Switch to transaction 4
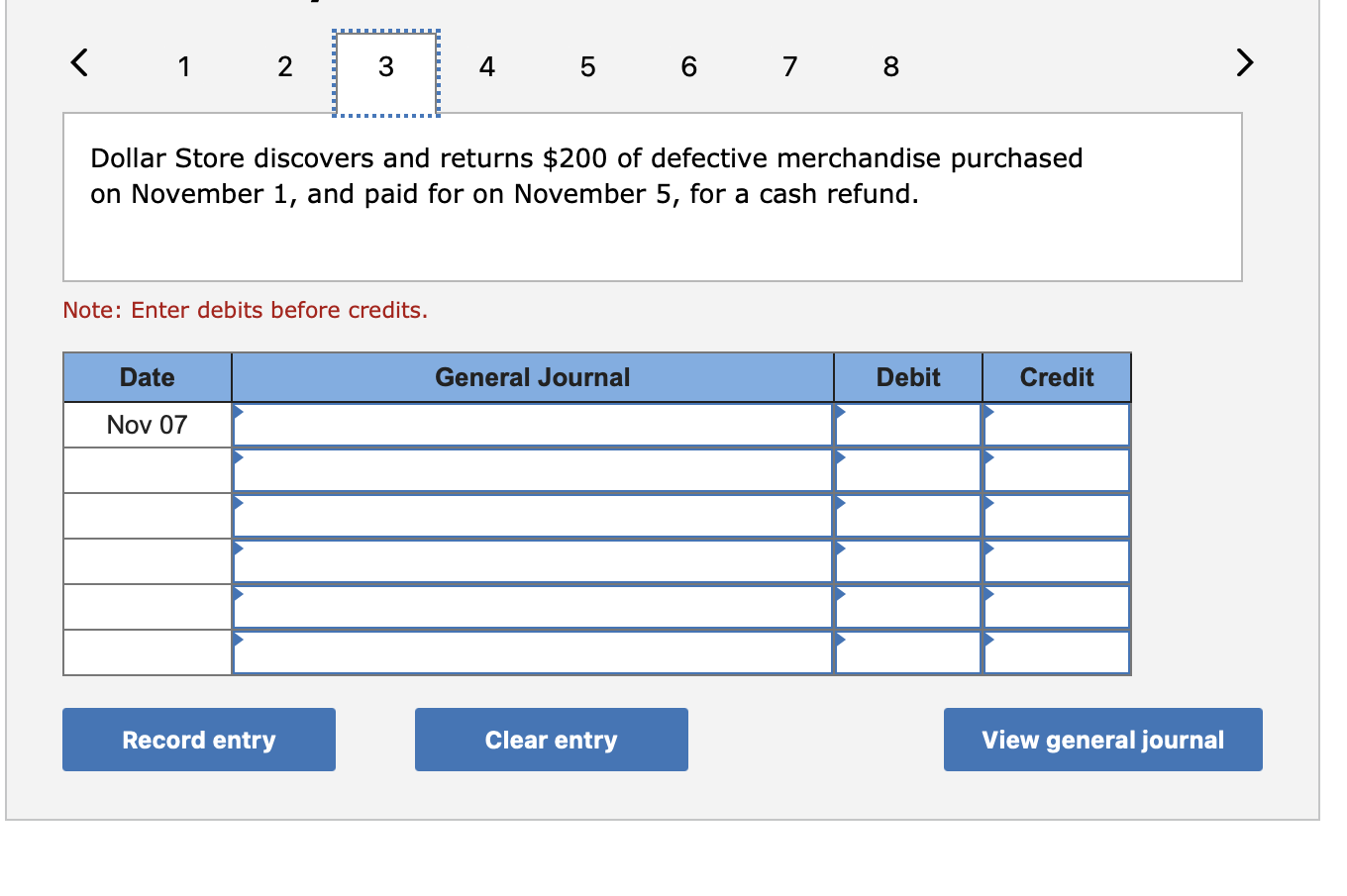 pos(487,66)
